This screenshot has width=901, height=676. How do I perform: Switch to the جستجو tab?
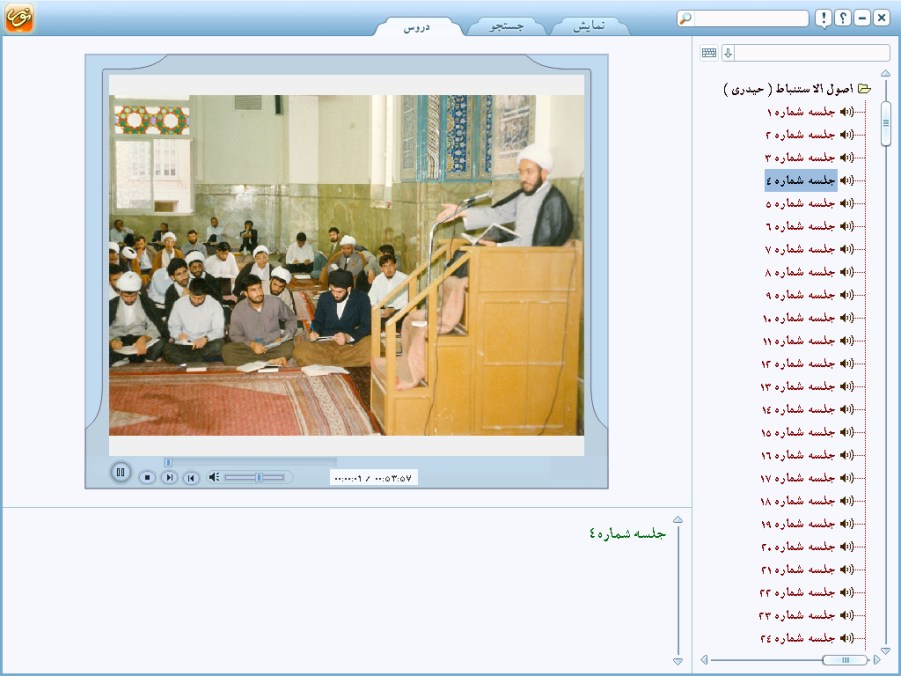506,27
